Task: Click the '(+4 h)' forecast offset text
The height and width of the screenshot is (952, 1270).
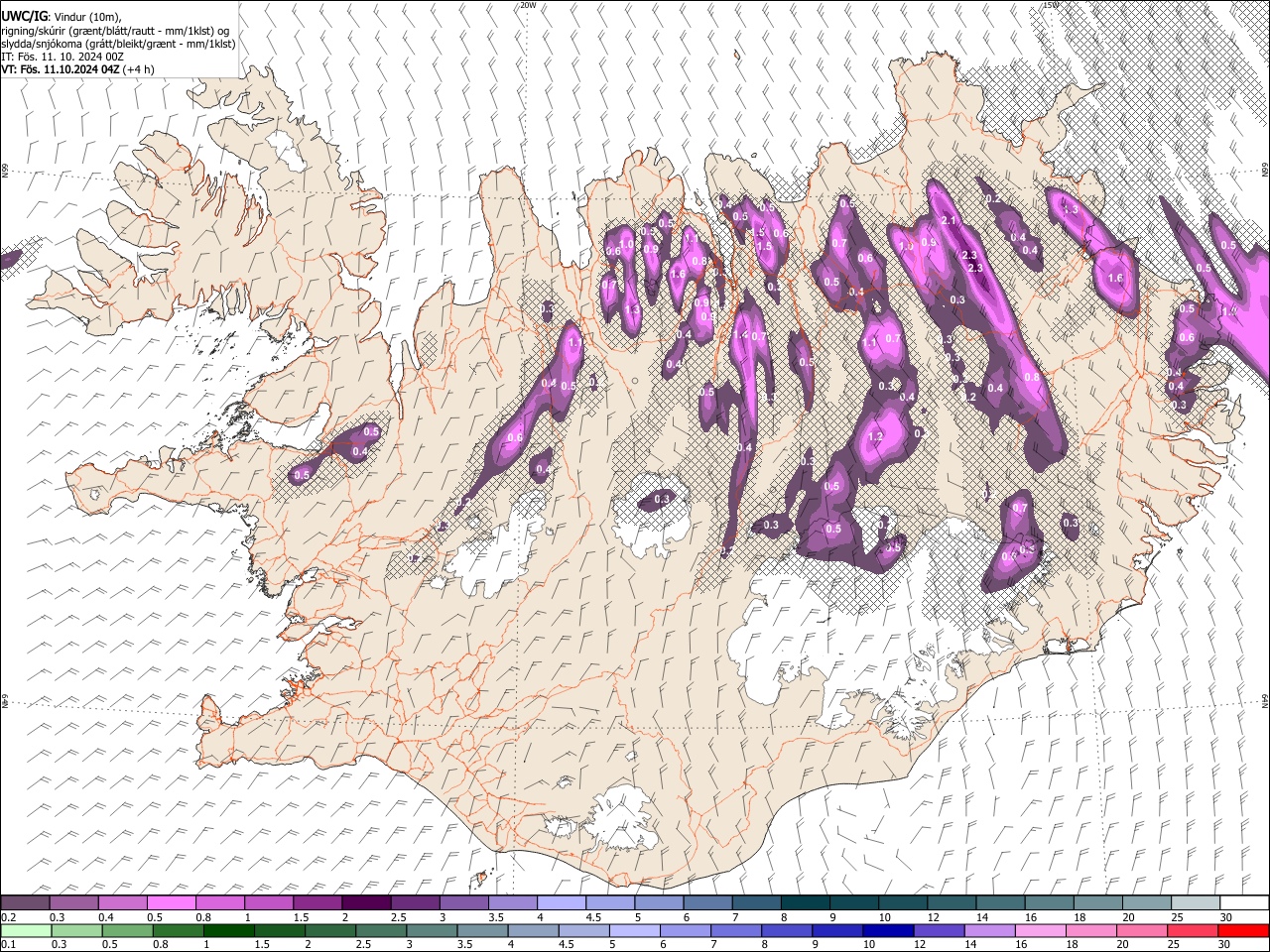Action: pos(139,69)
